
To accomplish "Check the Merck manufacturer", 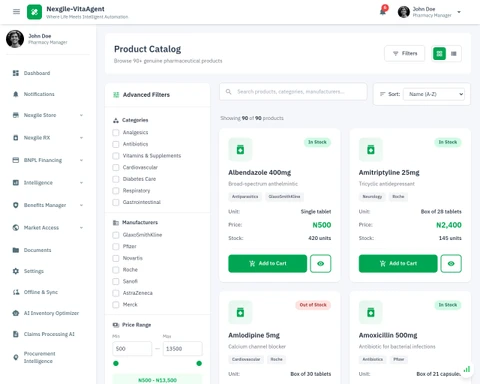I will [x=116, y=305].
